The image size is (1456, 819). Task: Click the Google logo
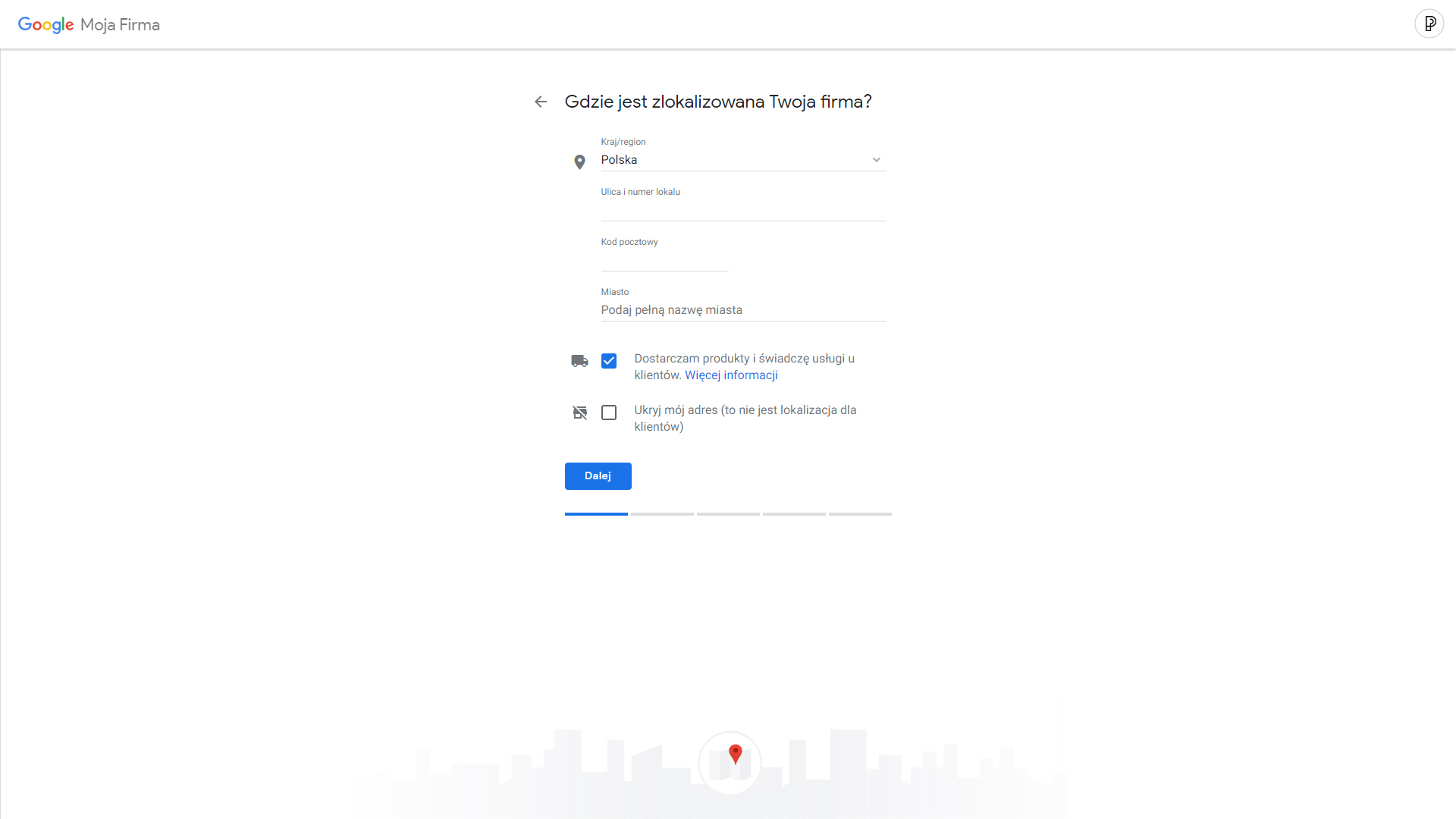point(45,25)
